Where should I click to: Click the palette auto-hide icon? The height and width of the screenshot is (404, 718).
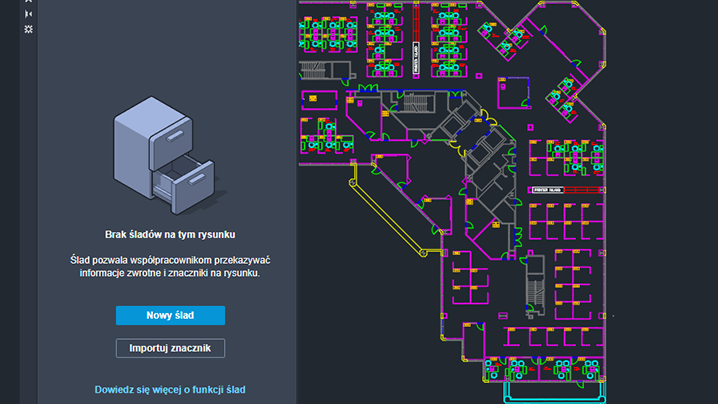click(x=28, y=14)
